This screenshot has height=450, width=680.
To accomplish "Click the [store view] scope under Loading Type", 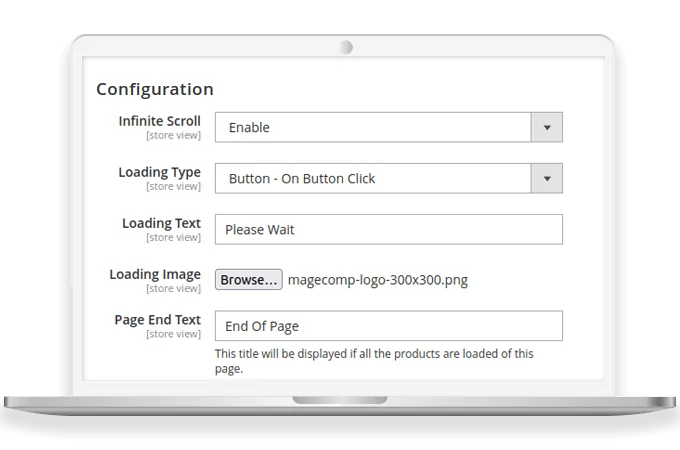I will point(173,186).
